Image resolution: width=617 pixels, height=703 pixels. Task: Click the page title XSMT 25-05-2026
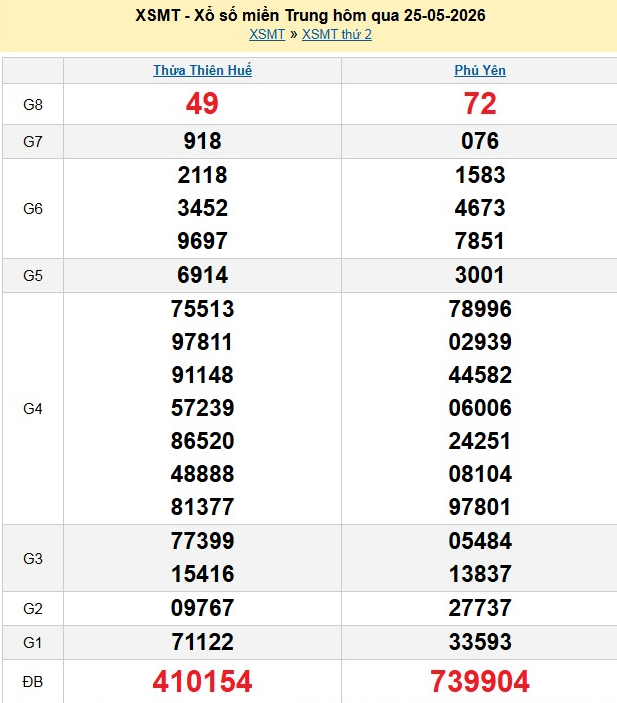(x=310, y=15)
